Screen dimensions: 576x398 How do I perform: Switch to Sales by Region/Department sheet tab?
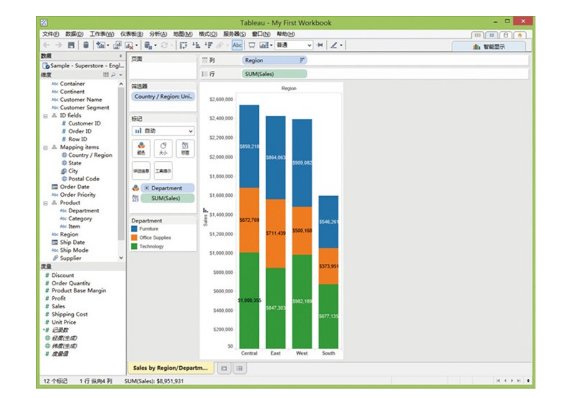tap(170, 368)
